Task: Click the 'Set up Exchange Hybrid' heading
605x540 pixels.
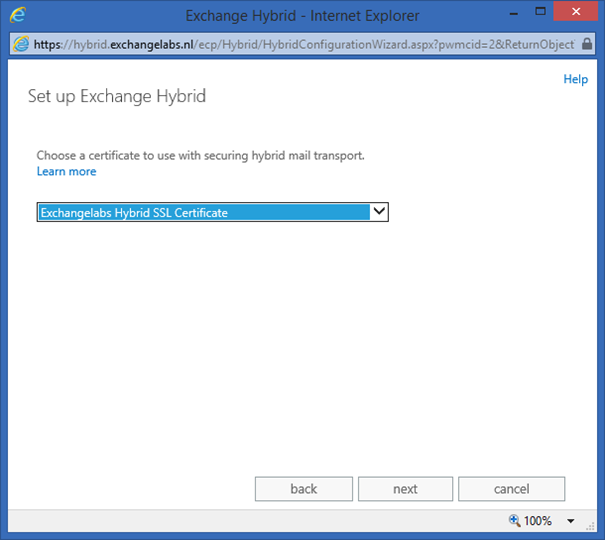Action: (x=116, y=97)
